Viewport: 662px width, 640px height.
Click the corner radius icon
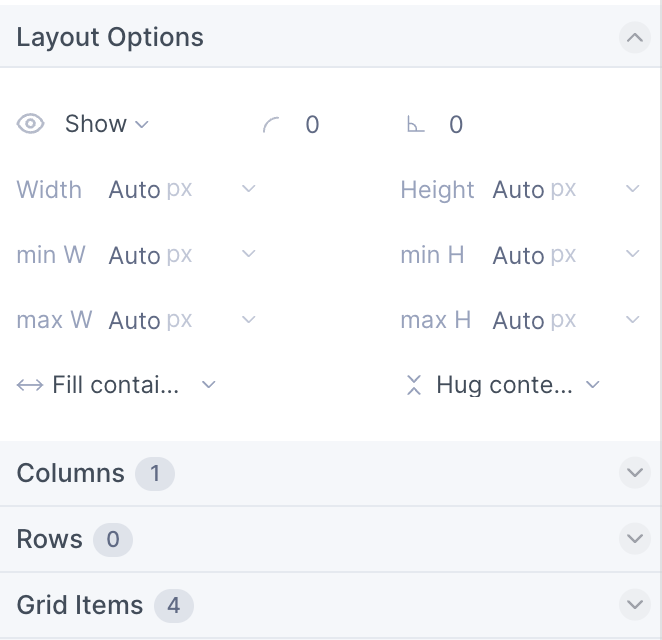point(271,125)
